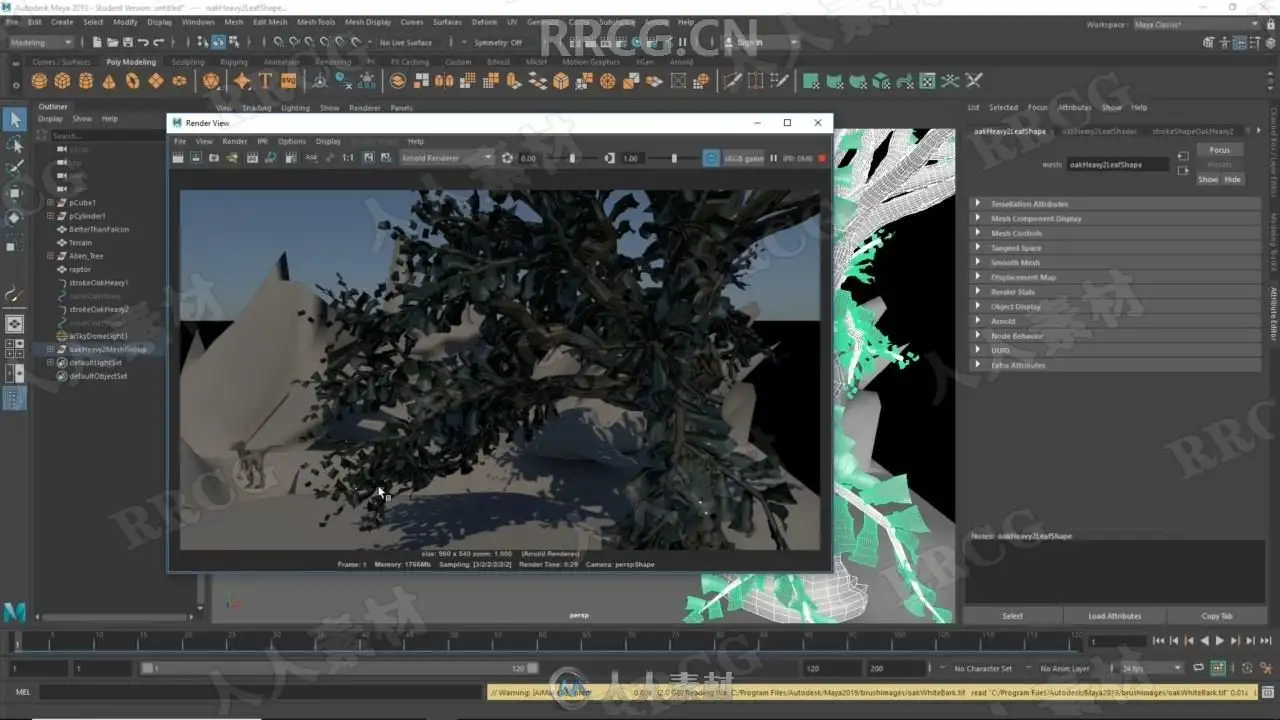Create a polygon cone from the shelf

coord(109,81)
